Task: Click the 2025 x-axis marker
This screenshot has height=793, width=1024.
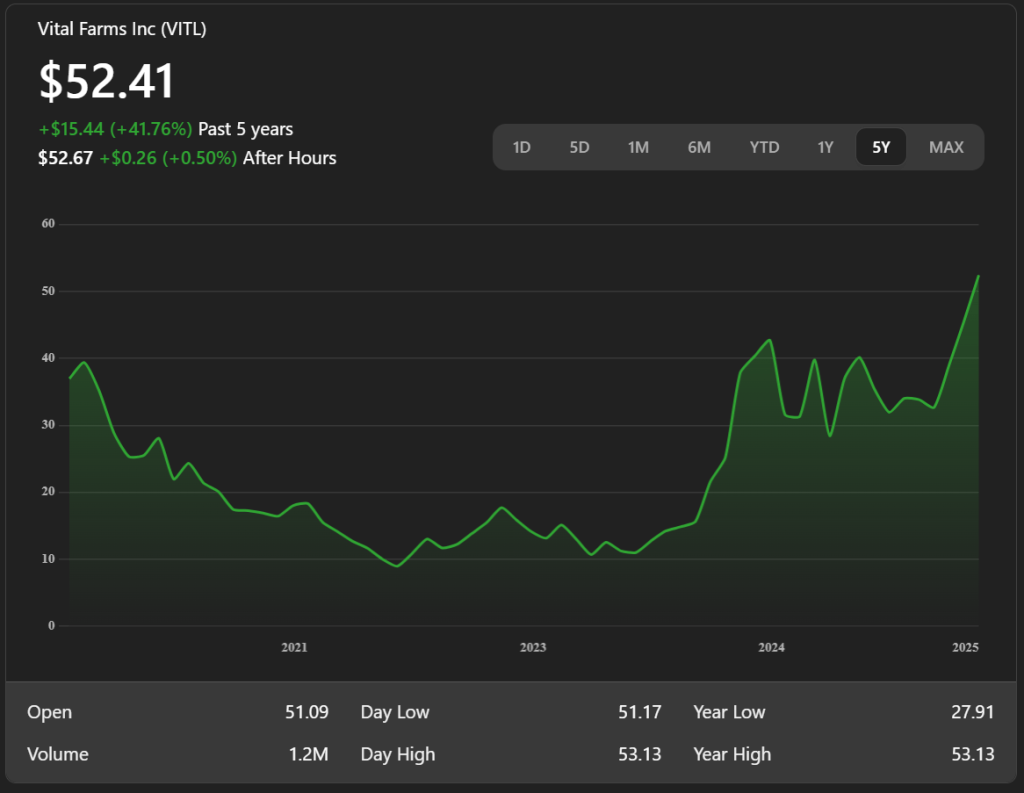Action: pos(965,648)
